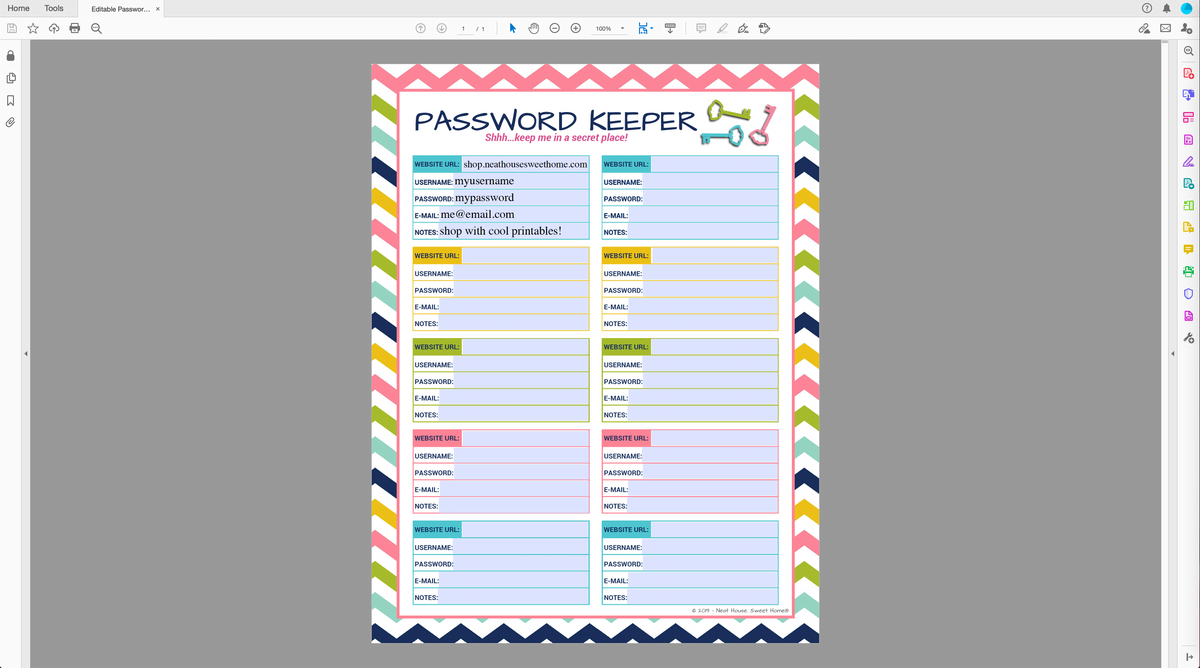Zoom in using the plus icon
Image resolution: width=1200 pixels, height=668 pixels.
pyautogui.click(x=575, y=27)
